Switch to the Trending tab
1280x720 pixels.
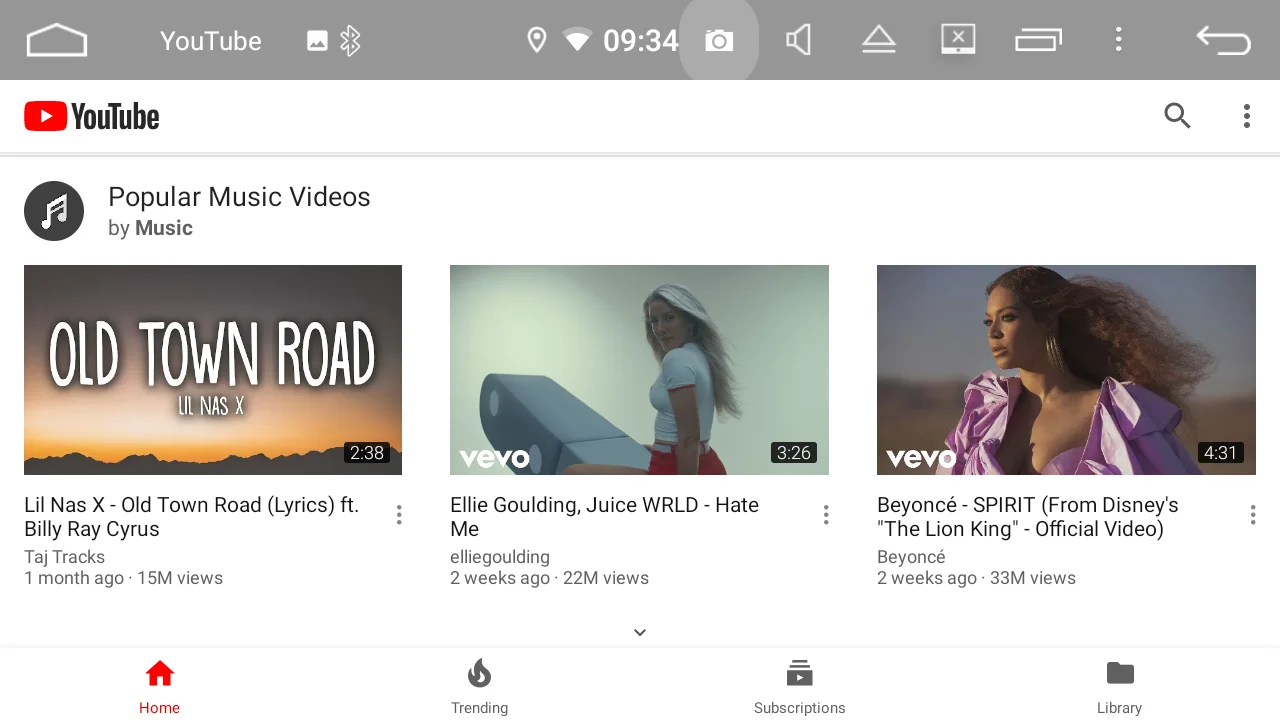coord(479,686)
